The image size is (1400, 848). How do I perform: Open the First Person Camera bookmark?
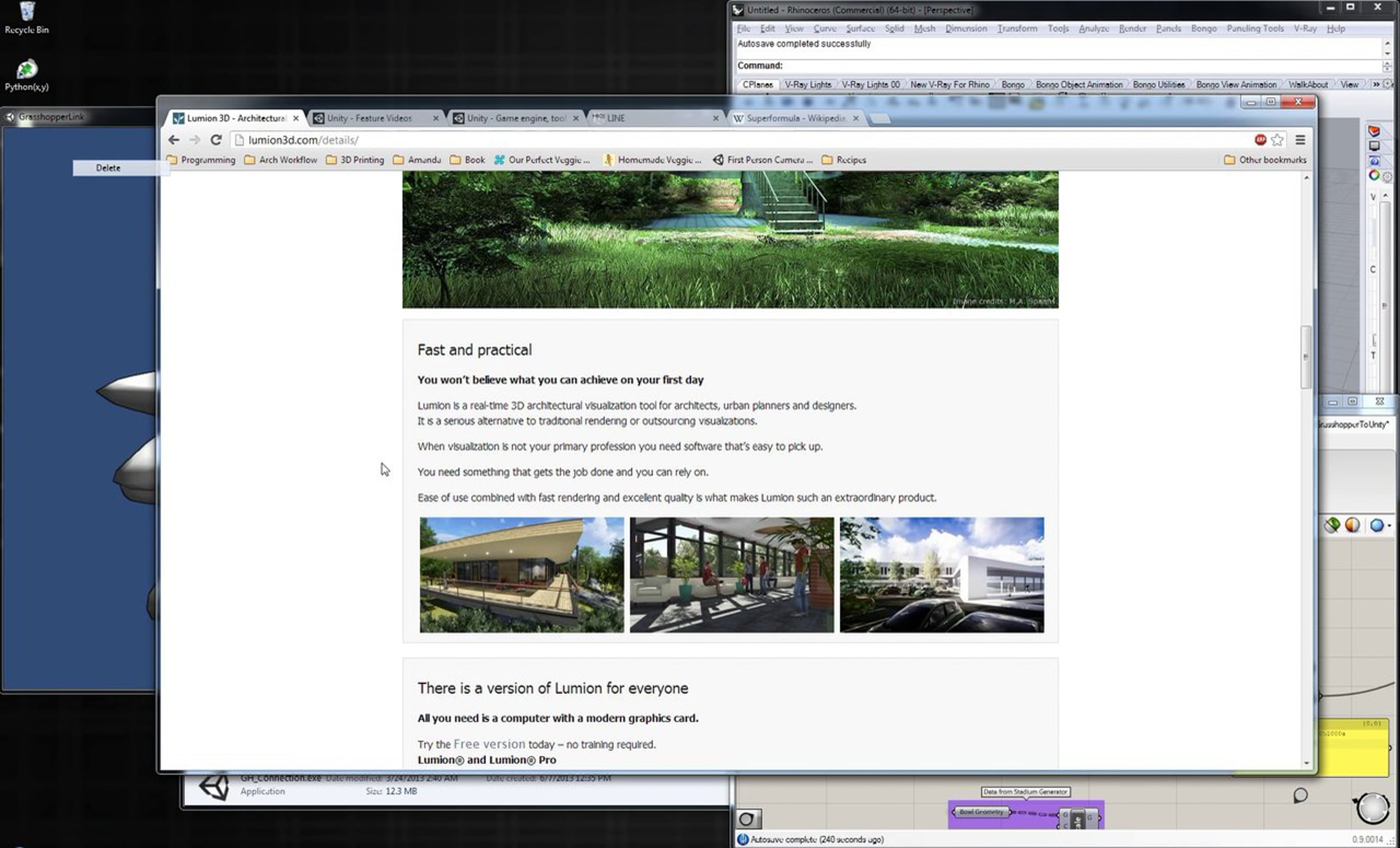click(x=762, y=160)
